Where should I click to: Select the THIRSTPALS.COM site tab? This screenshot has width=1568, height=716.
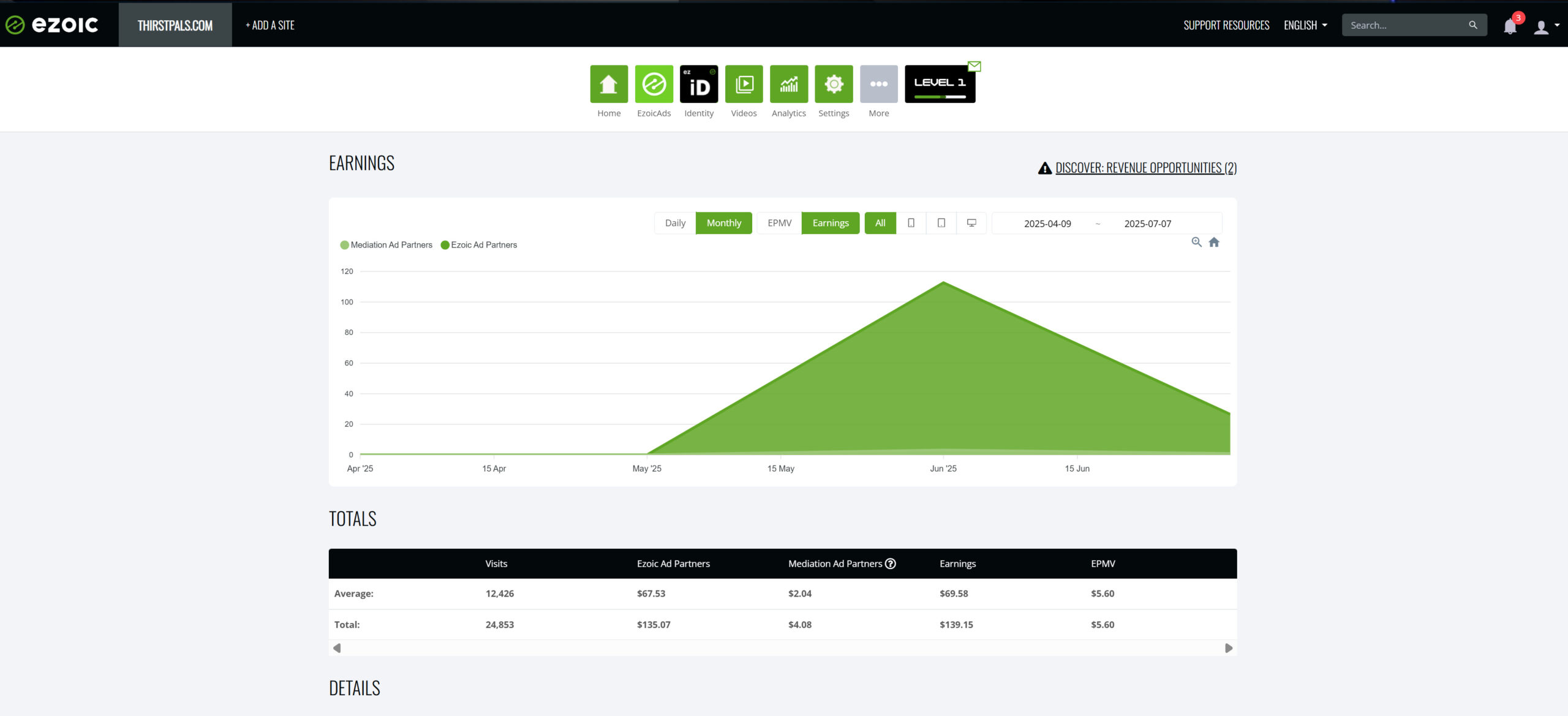(175, 25)
